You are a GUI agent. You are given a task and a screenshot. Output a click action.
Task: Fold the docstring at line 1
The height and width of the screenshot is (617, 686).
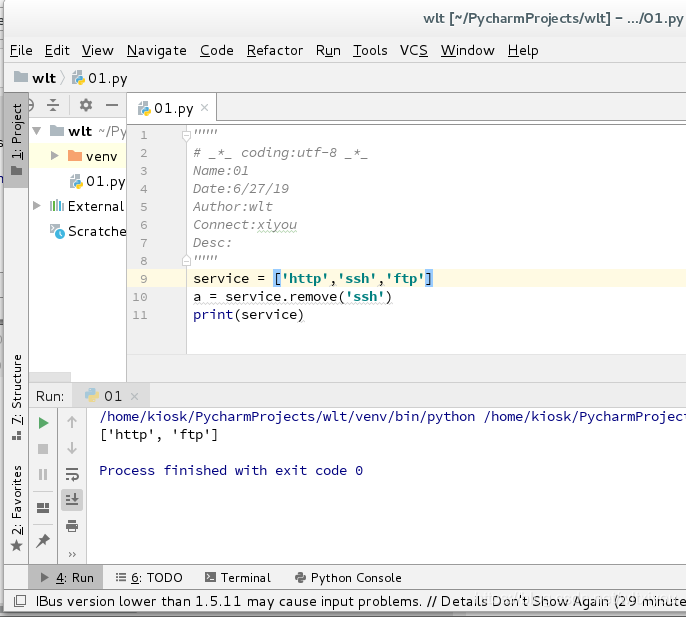[186, 136]
